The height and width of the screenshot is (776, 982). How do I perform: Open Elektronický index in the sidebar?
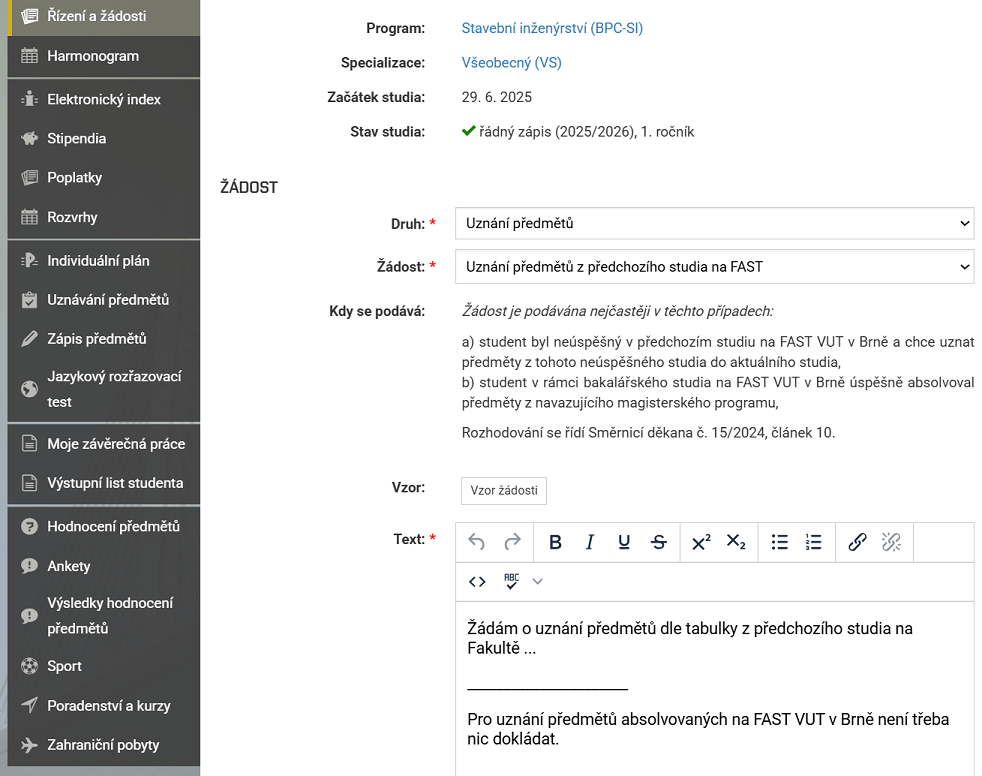pyautogui.click(x=104, y=99)
